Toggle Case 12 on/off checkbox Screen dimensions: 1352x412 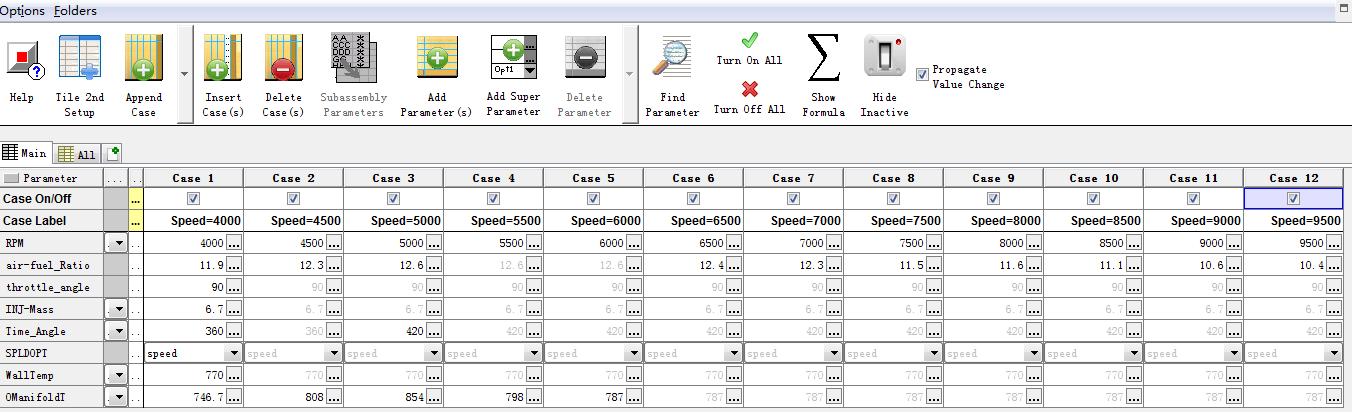coord(1293,199)
